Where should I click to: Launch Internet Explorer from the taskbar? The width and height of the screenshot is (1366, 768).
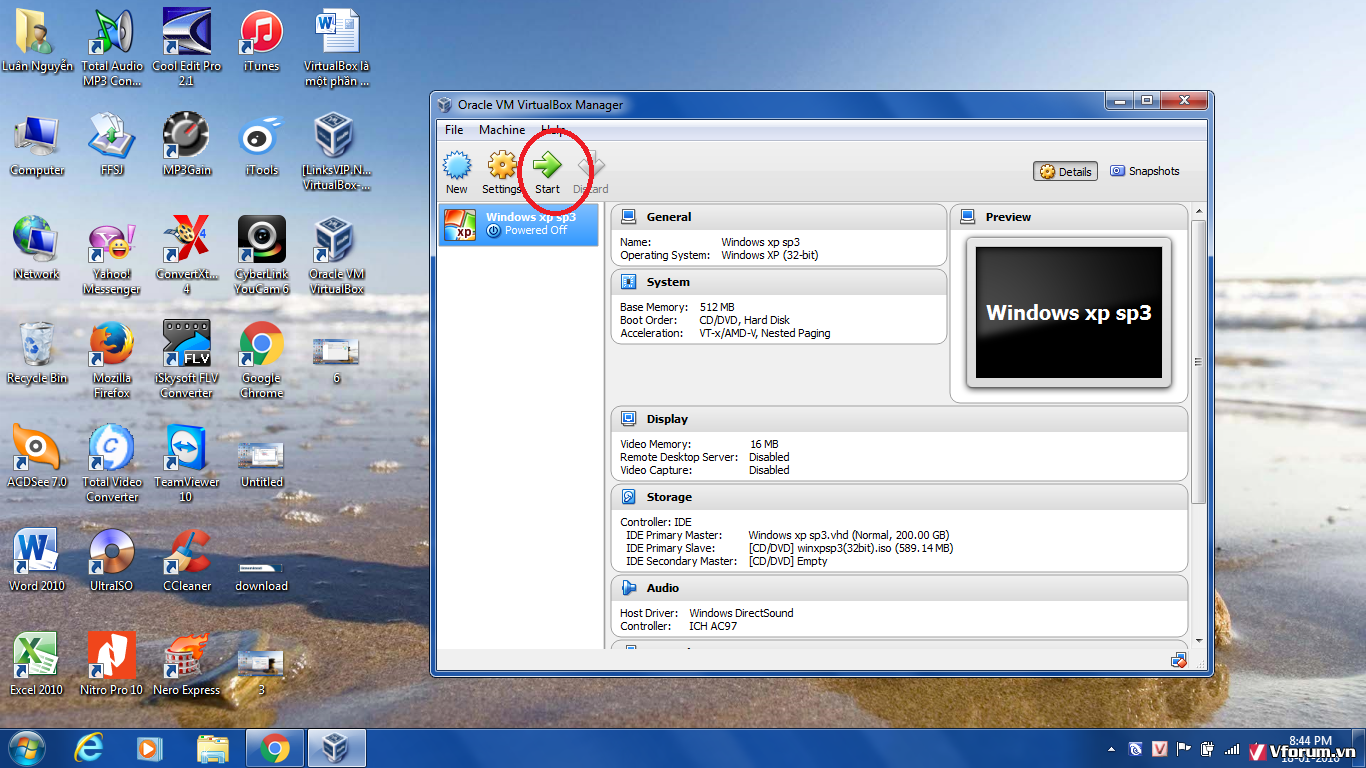(x=90, y=748)
